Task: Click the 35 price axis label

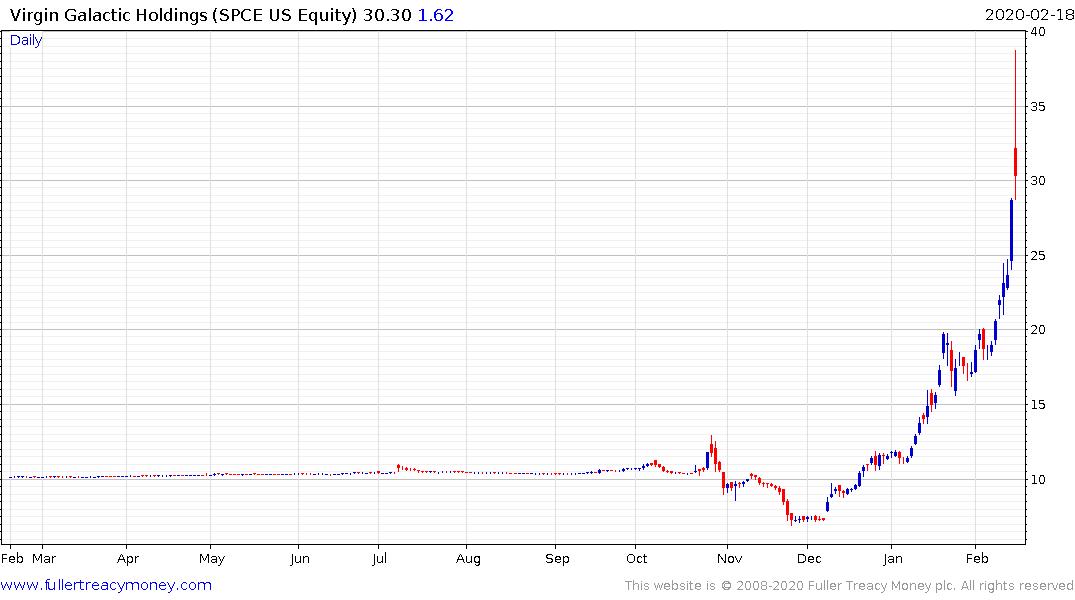Action: point(1038,106)
